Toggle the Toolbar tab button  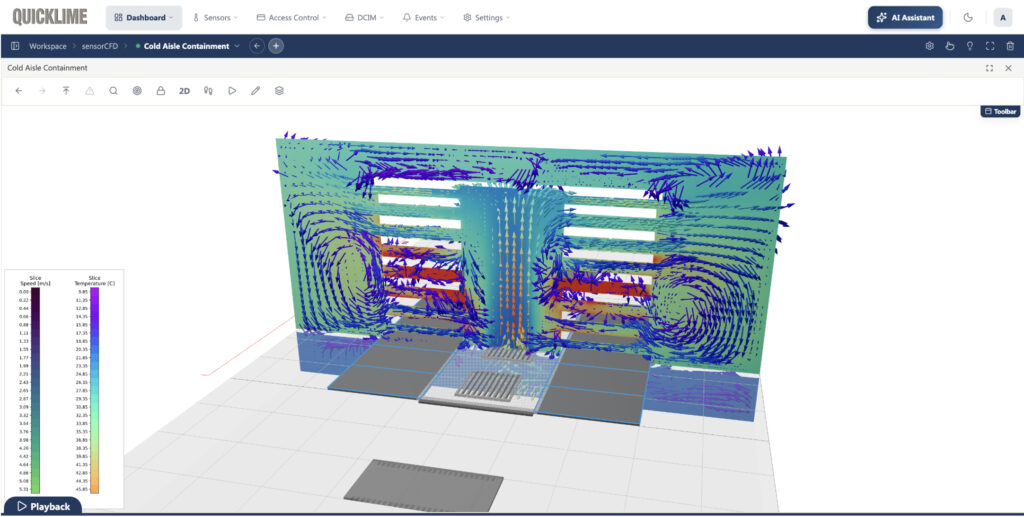pos(1000,112)
